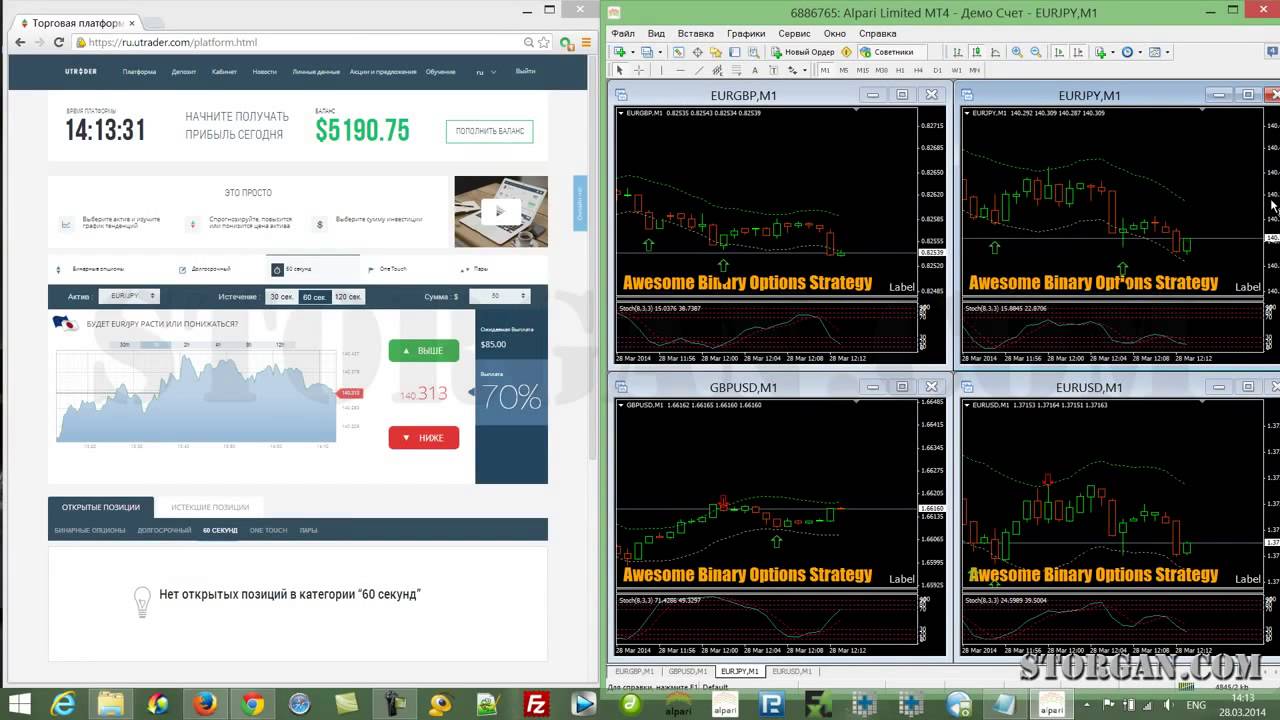Click the green ВЫШЕ button
1280x720 pixels.
(424, 351)
